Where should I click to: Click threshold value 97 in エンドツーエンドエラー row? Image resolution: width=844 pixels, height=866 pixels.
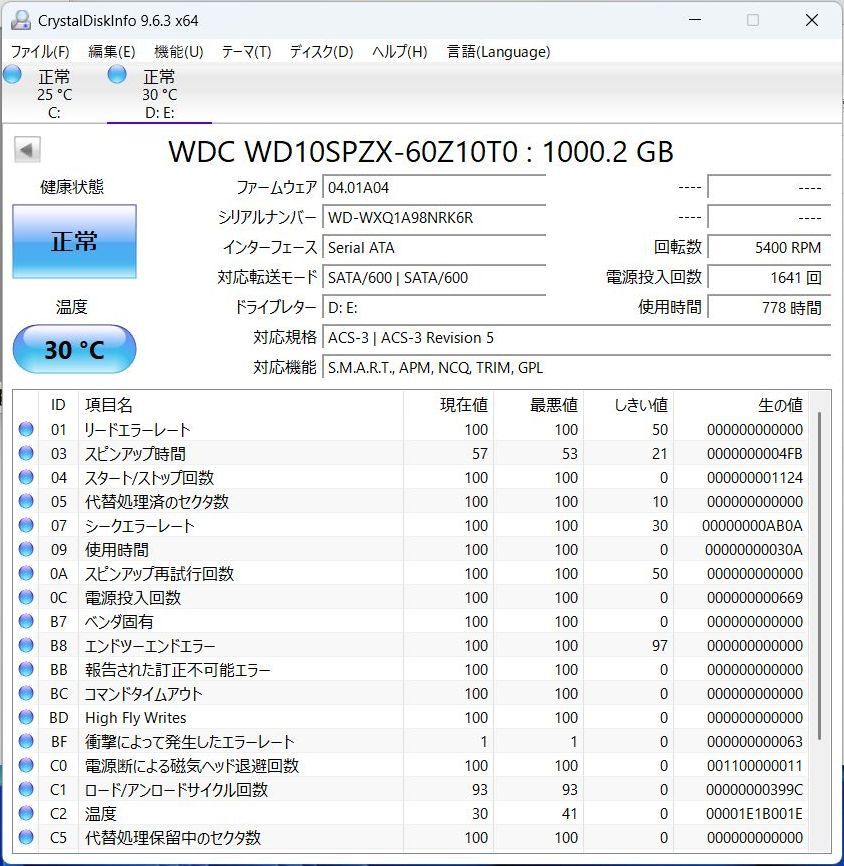[x=660, y=646]
